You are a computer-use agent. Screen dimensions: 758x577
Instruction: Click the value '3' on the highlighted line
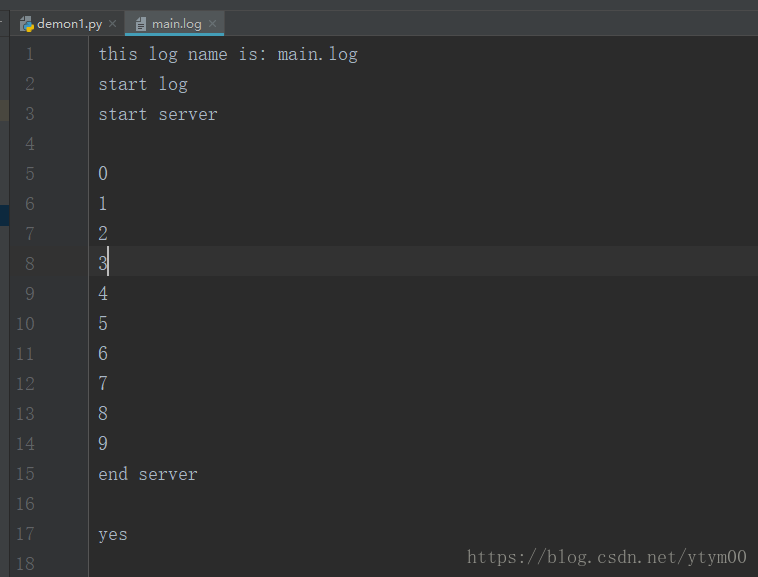point(103,263)
